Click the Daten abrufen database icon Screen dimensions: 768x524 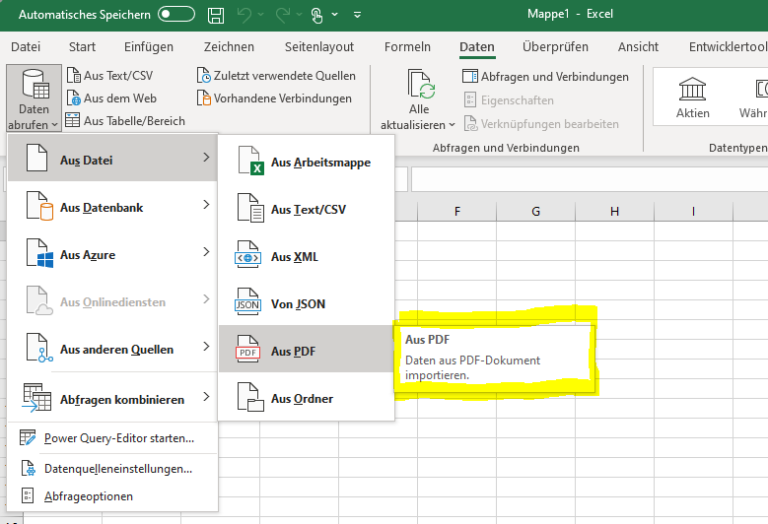35,84
